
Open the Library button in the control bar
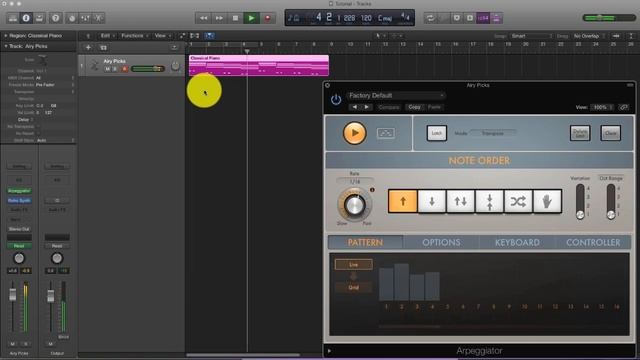pyautogui.click(x=13, y=18)
